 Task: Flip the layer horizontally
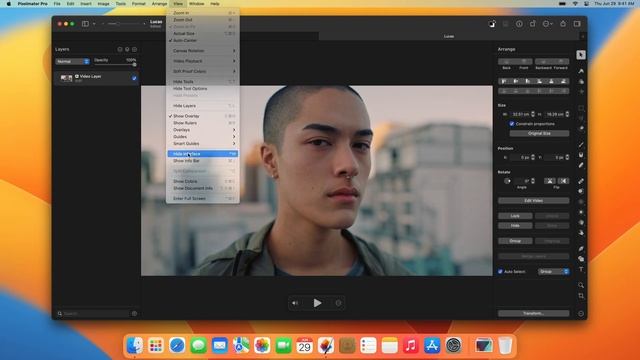(549, 181)
